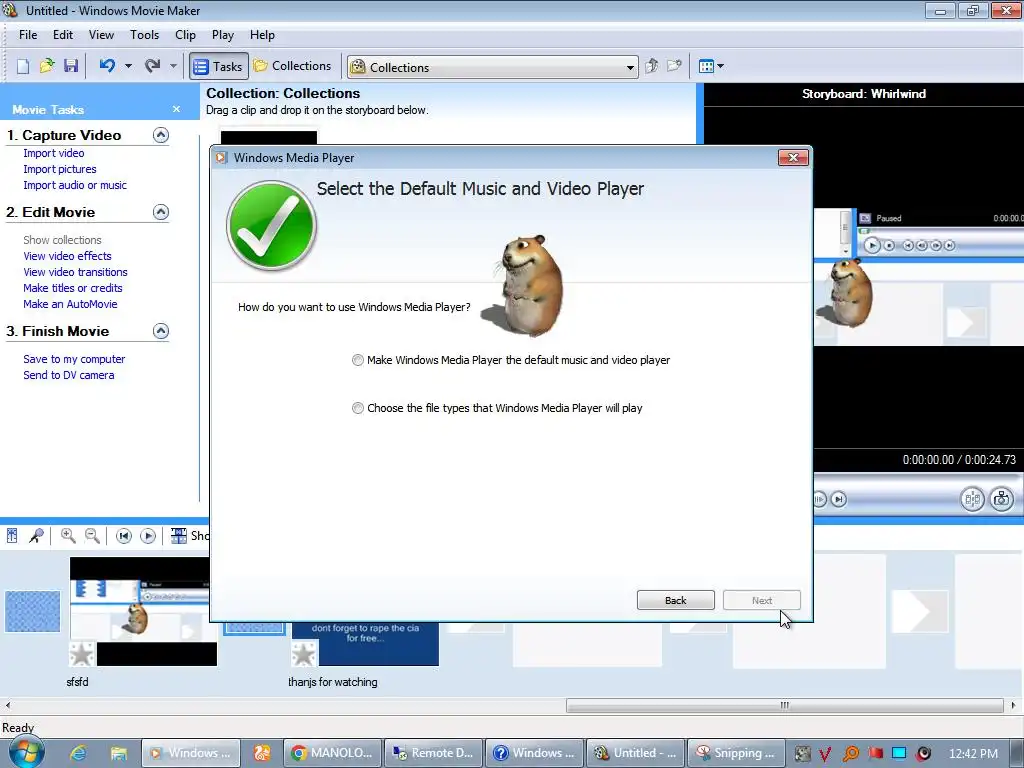Viewport: 1024px width, 768px height.
Task: Click Save to my computer link
Action: pos(74,359)
